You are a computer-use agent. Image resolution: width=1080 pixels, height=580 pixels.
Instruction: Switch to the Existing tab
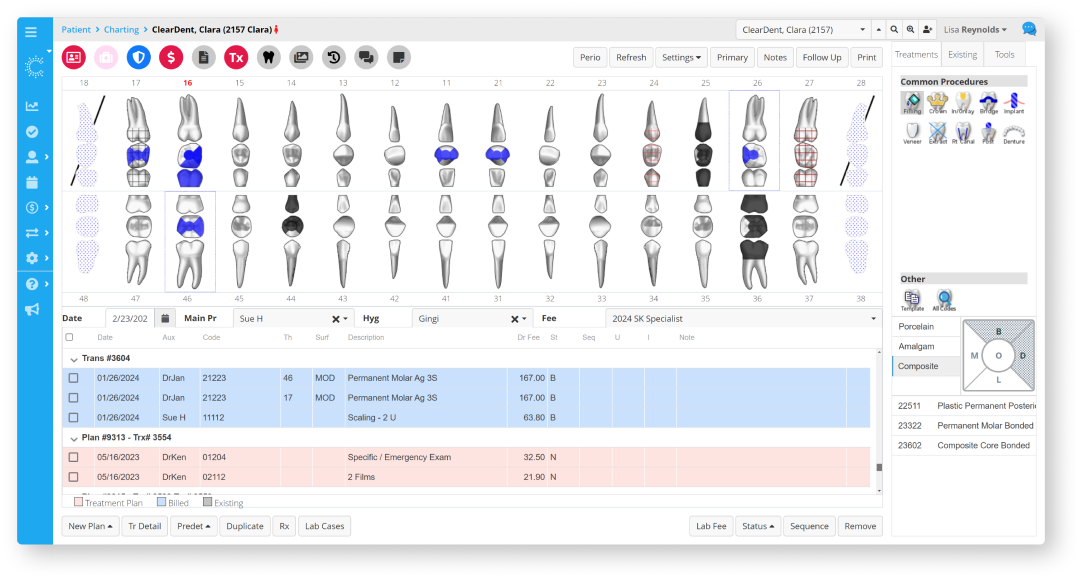click(x=962, y=54)
